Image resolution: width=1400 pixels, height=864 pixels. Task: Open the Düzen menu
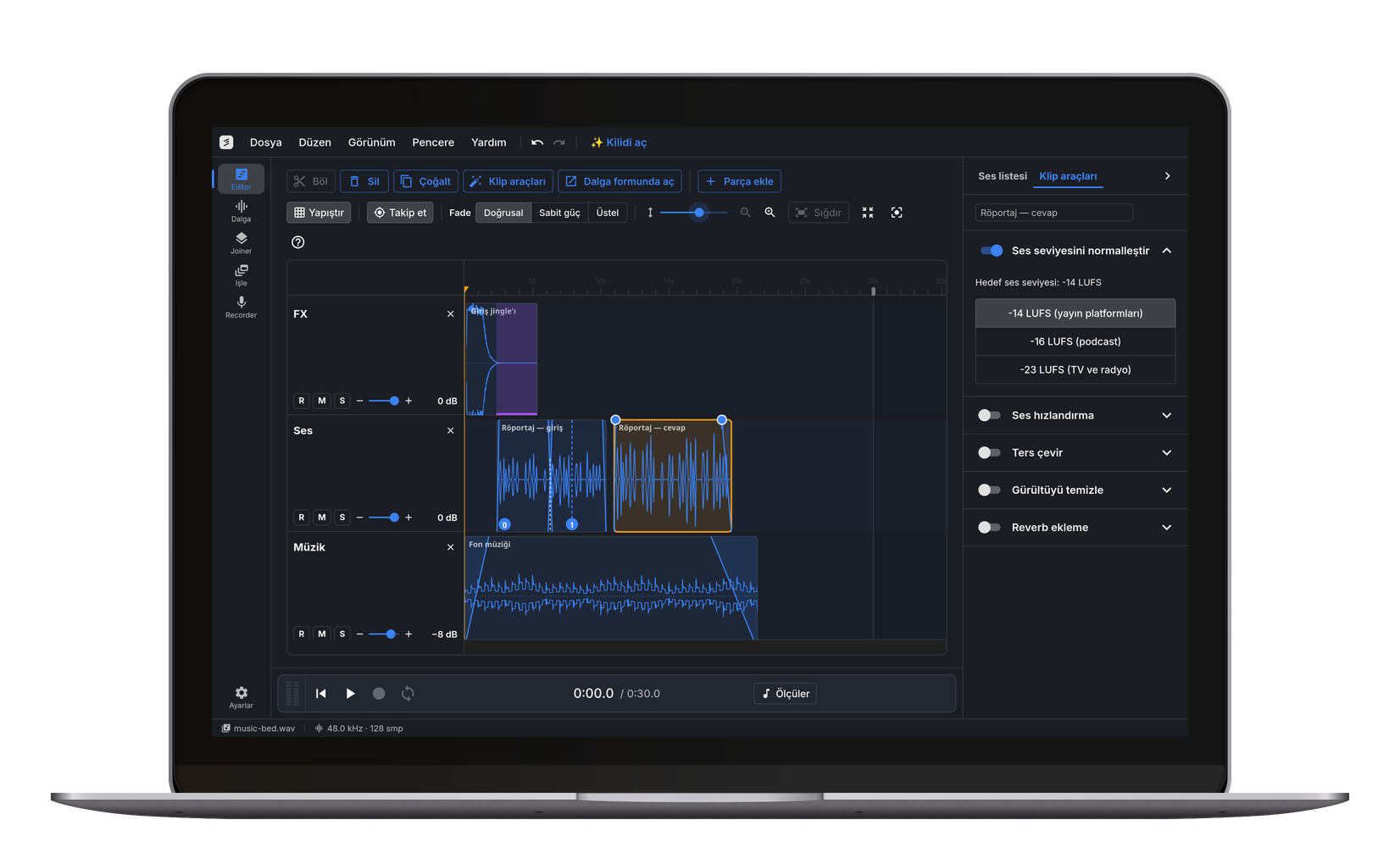(x=314, y=142)
